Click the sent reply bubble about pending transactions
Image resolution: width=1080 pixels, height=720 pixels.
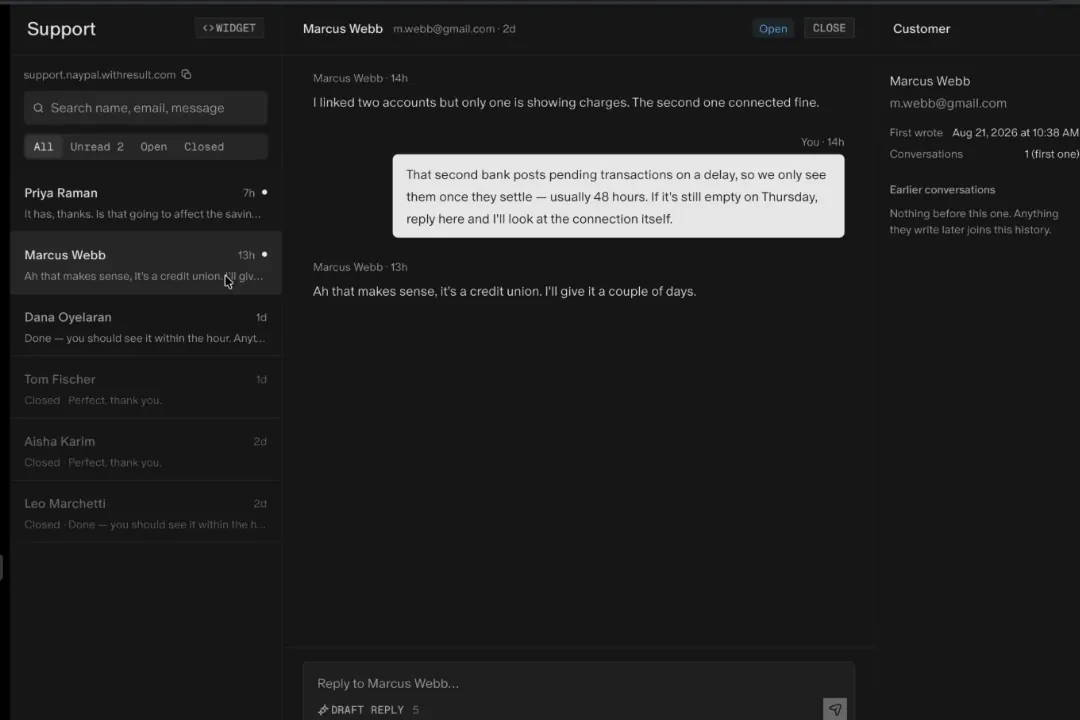pos(619,196)
